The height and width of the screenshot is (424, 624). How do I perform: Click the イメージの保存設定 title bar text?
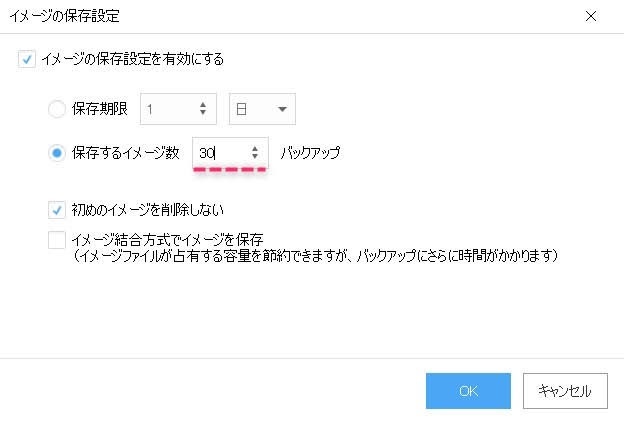pyautogui.click(x=62, y=17)
